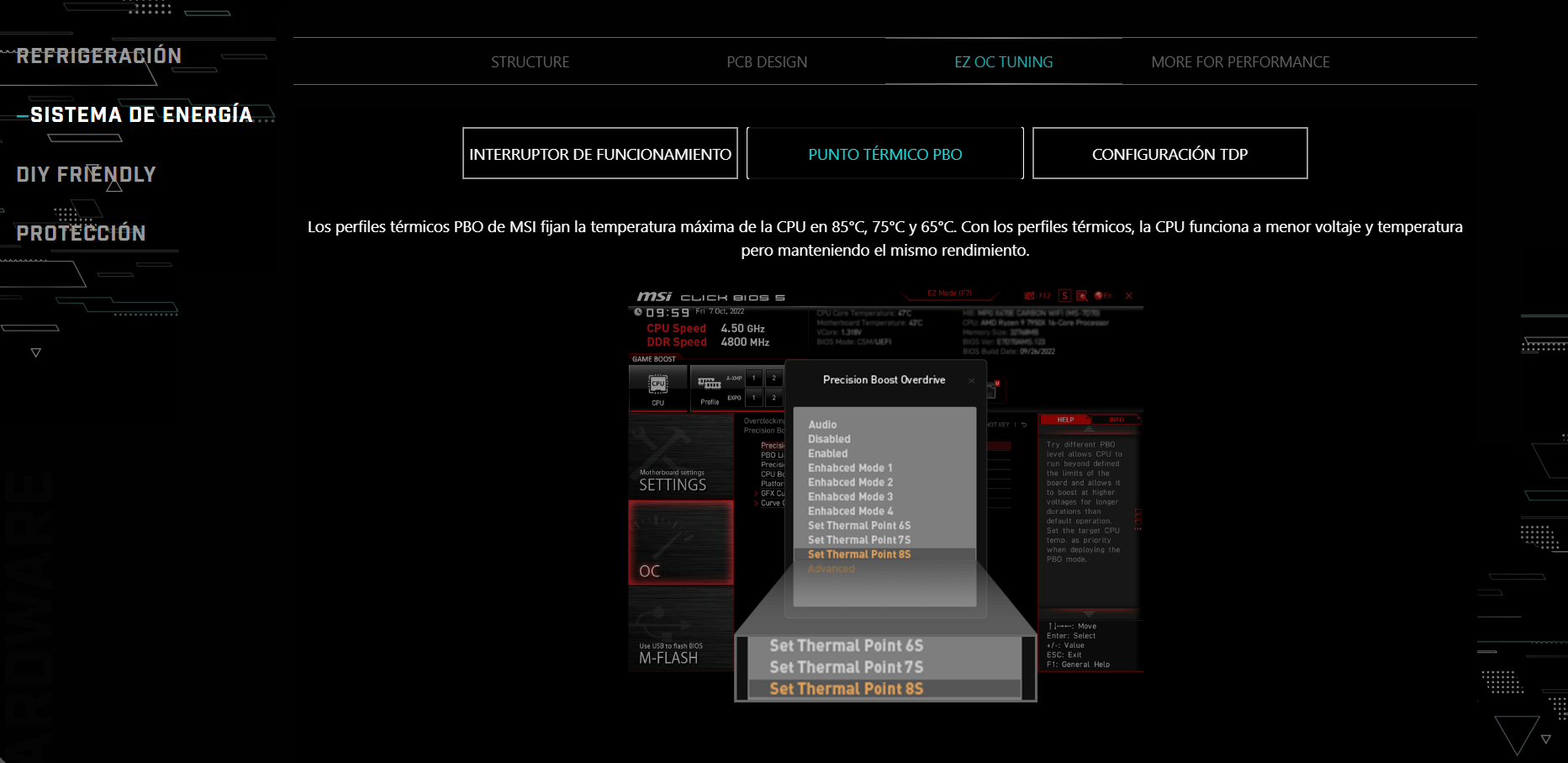Choose the faded Advanced option
Viewport: 1568px width, 763px height.
tap(832, 569)
